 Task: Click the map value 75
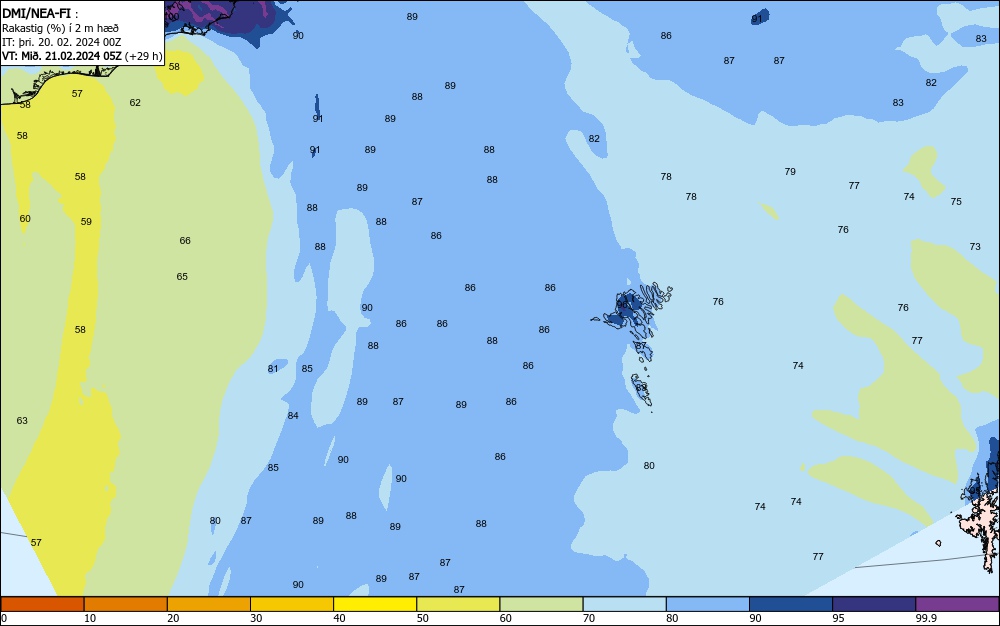(x=956, y=201)
